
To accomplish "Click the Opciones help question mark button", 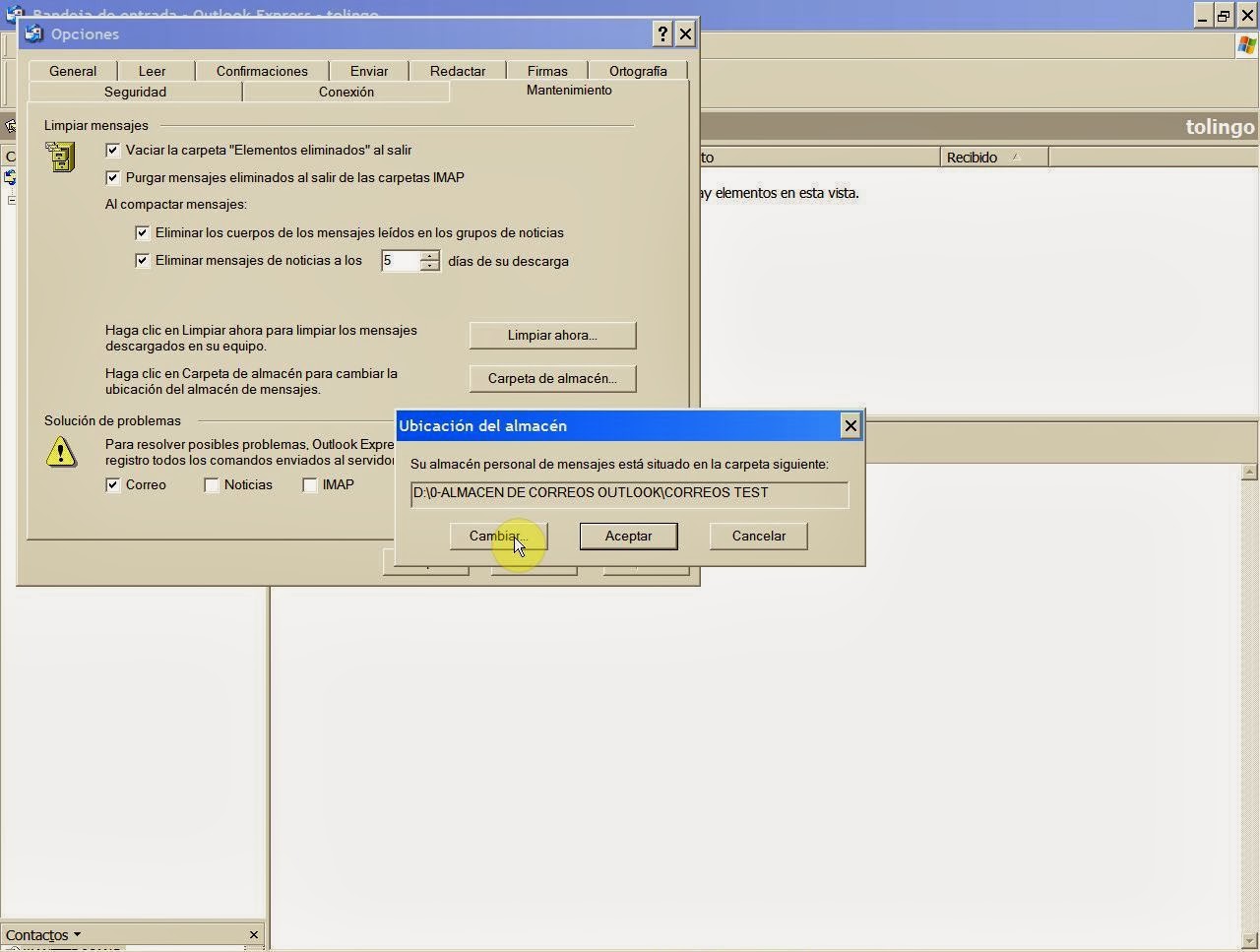I will point(662,33).
